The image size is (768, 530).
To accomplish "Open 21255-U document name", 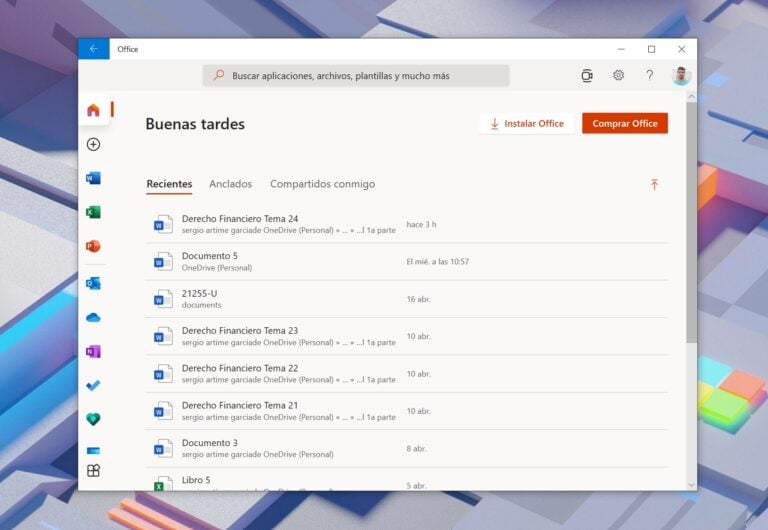I will tap(199, 293).
